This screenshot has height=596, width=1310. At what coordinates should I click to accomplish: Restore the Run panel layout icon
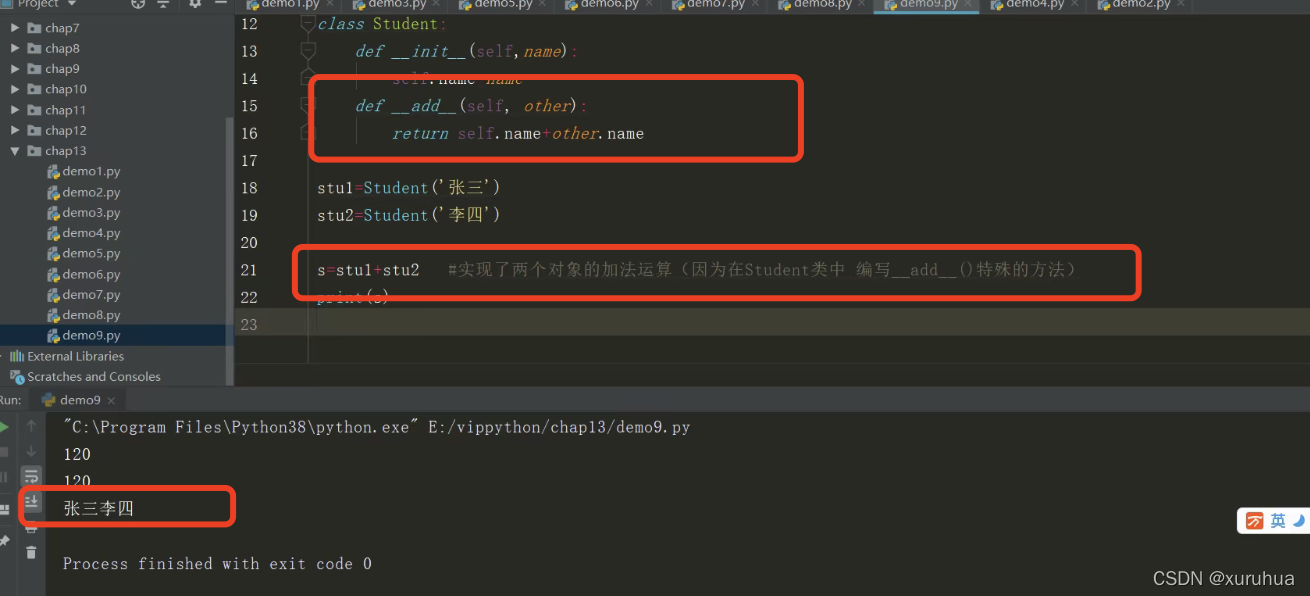click(4, 509)
